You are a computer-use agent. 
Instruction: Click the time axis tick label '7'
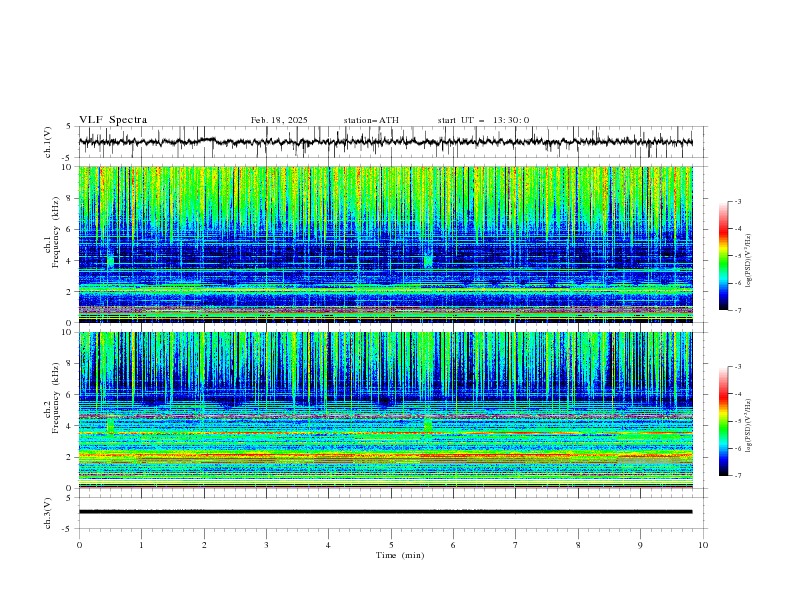[x=516, y=545]
